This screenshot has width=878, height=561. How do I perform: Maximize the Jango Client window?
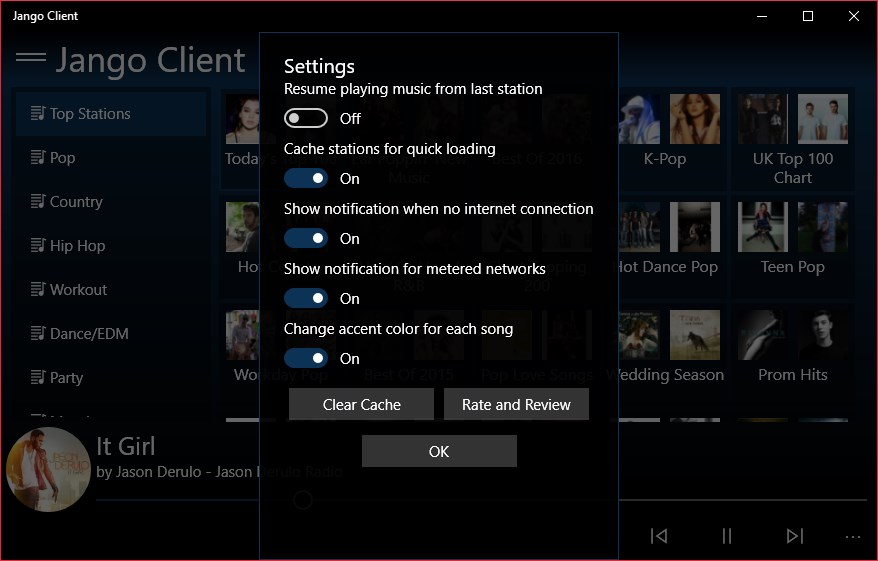pos(807,16)
